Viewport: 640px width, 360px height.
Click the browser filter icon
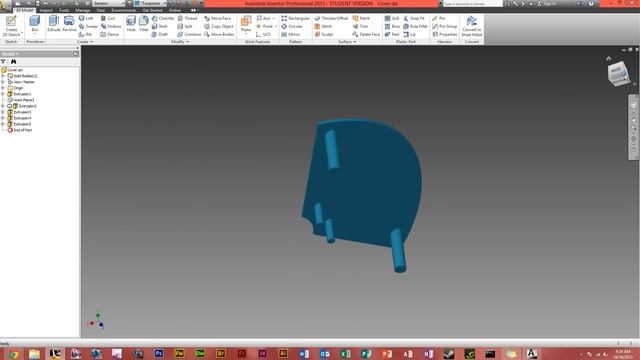4,61
